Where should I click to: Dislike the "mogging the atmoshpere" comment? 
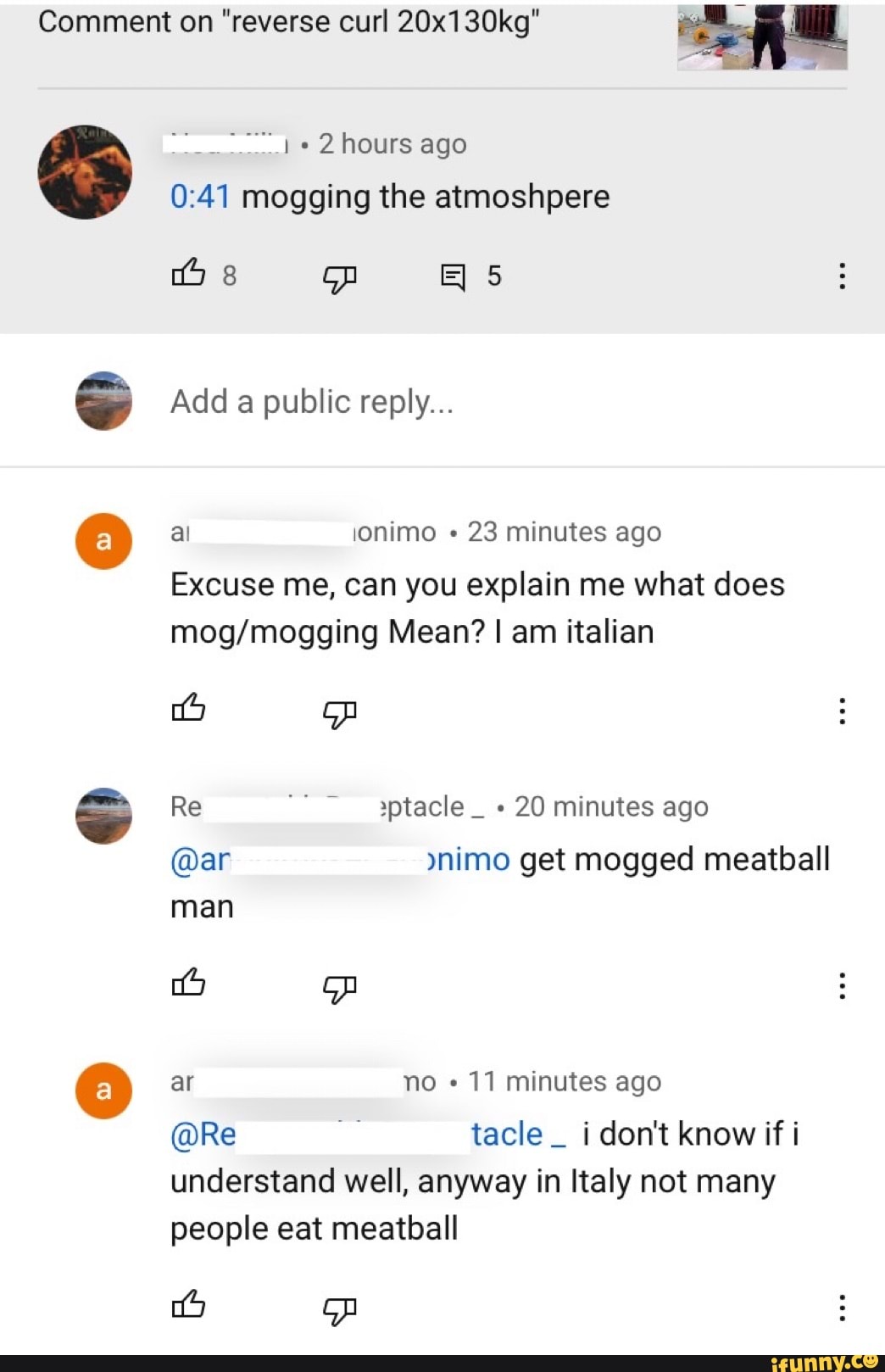(x=339, y=277)
